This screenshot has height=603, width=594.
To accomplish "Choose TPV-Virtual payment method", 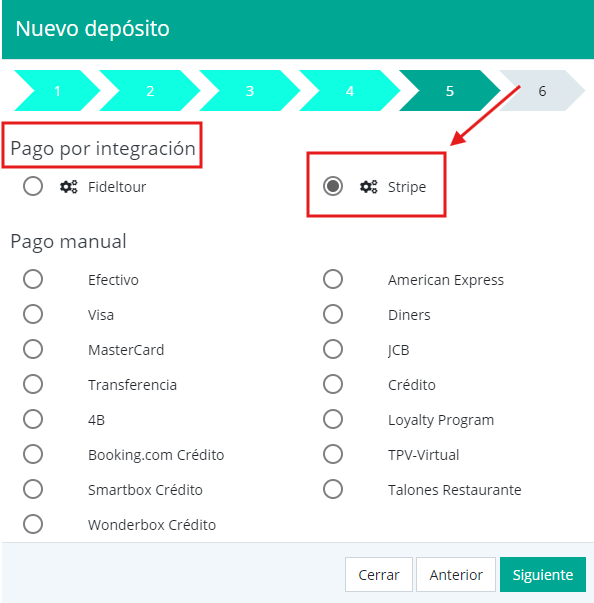I will click(333, 454).
